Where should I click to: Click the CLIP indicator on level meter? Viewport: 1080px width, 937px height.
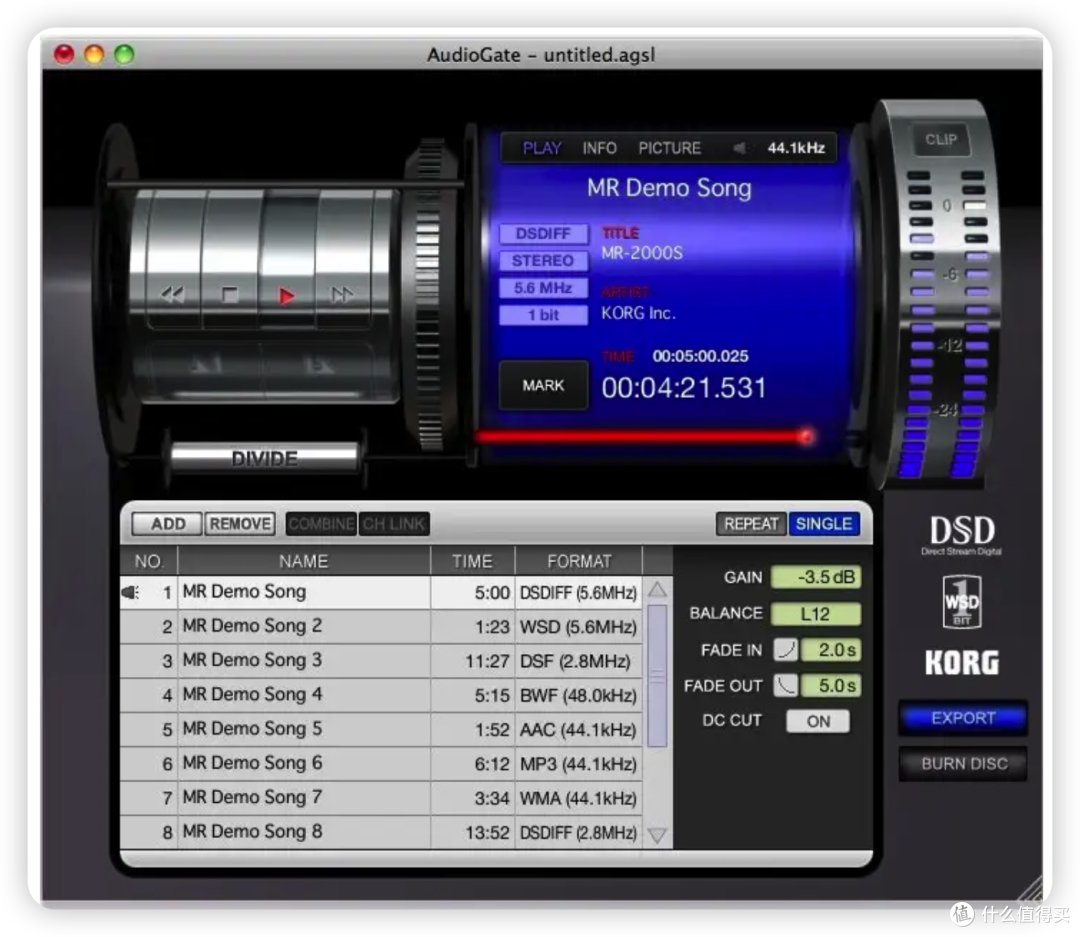point(941,140)
